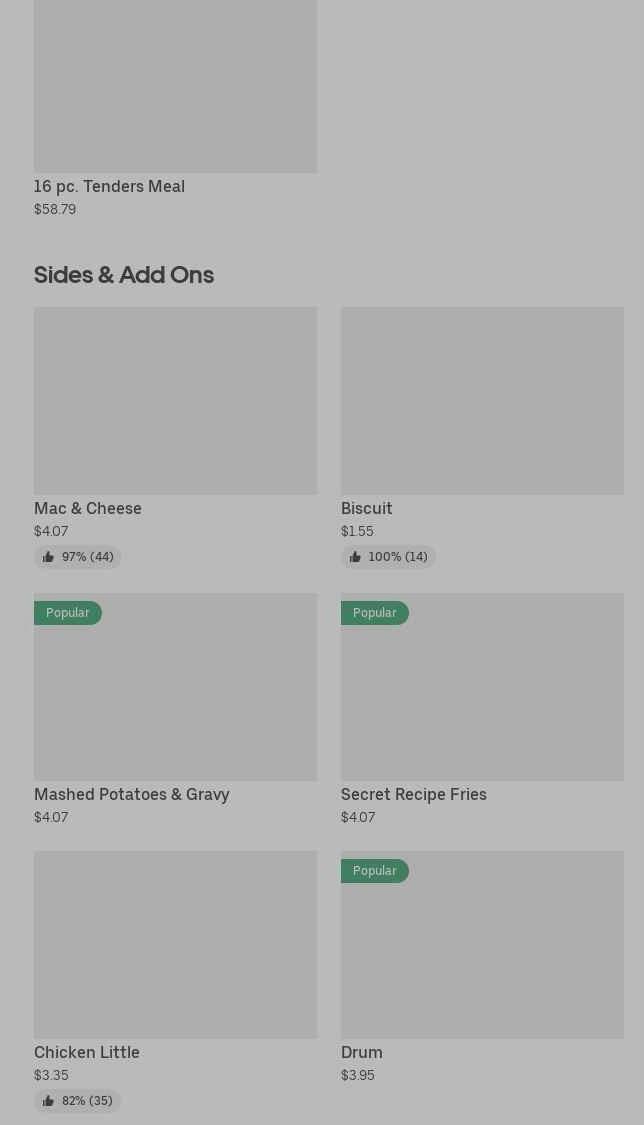Screen dimensions: 644x1125
Task: Open the 16 pc. Tenders Meal image
Action: [x=175, y=86]
